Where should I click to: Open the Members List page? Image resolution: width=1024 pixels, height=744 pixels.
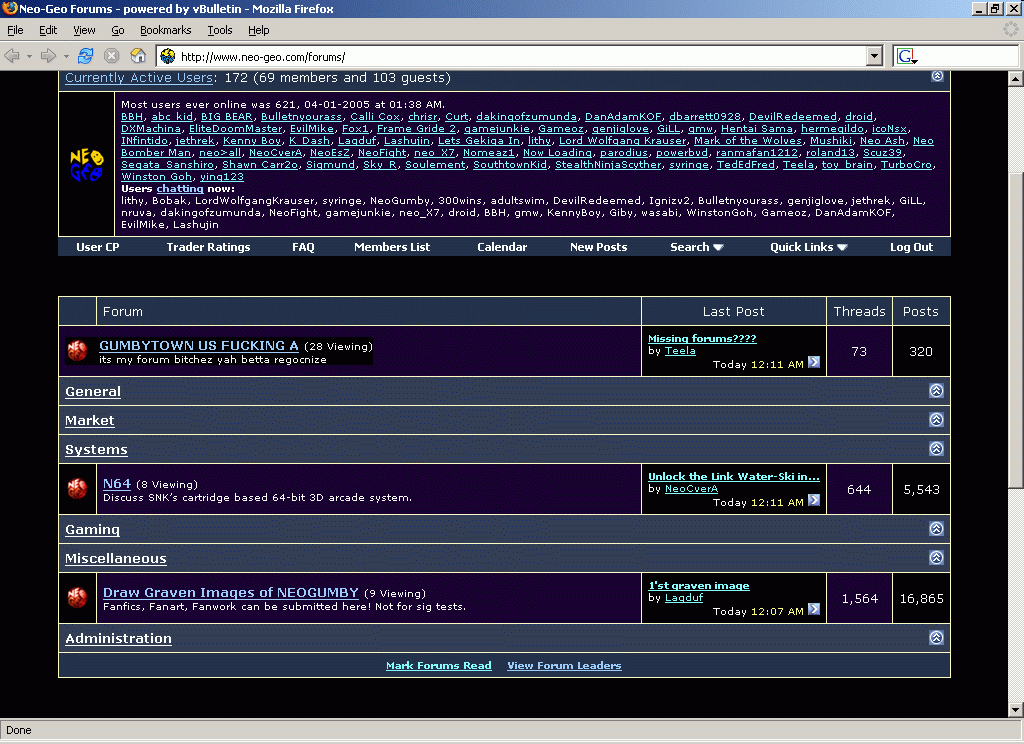pyautogui.click(x=392, y=247)
